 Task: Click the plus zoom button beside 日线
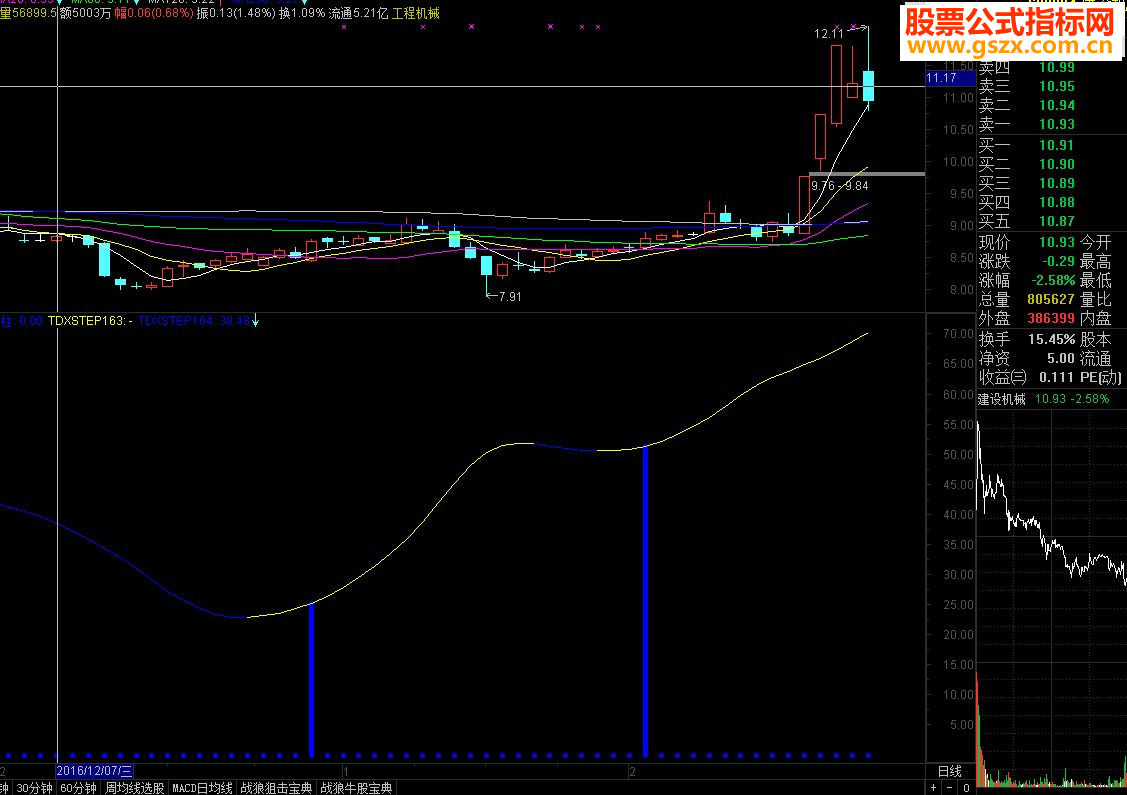pos(934,789)
